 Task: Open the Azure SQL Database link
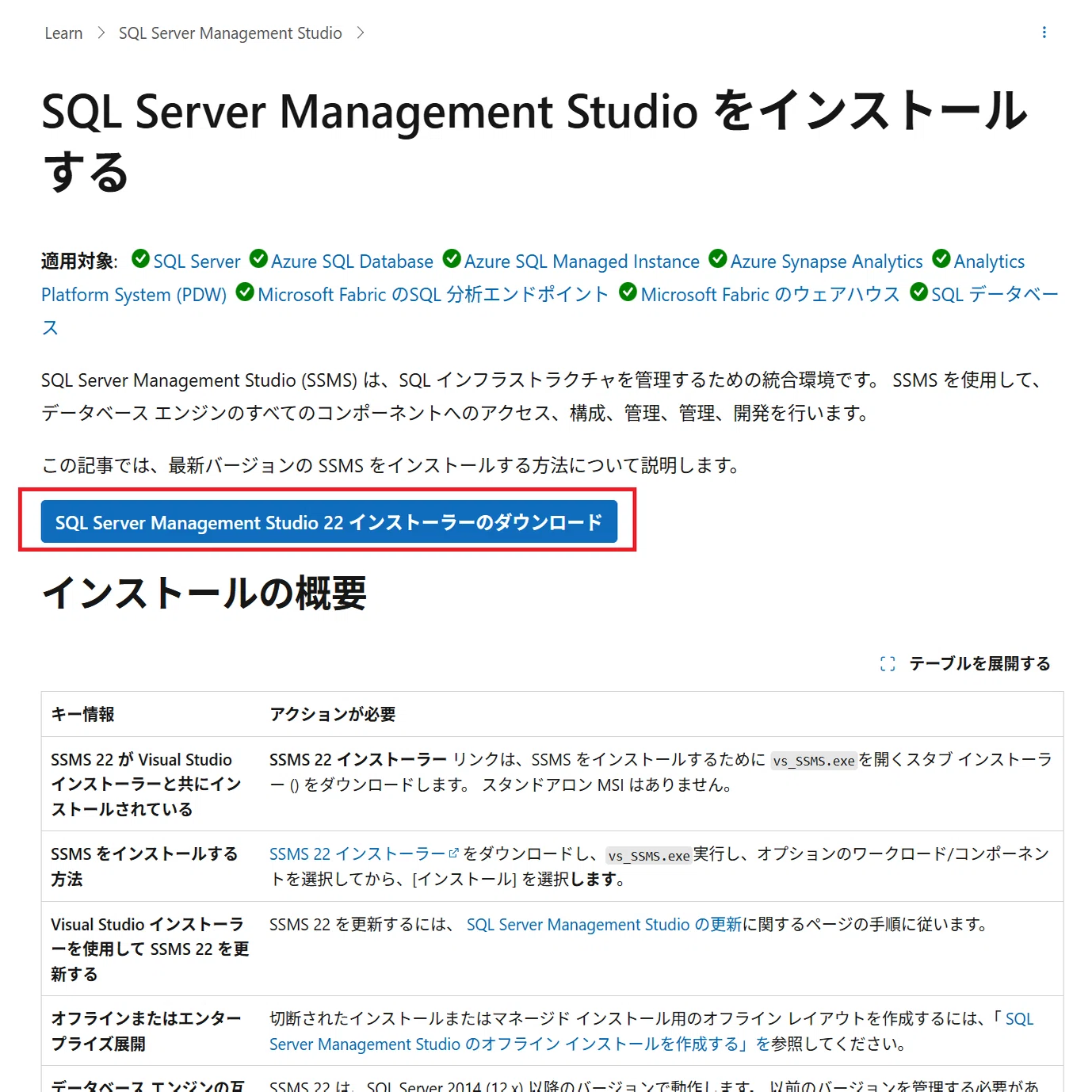click(x=352, y=262)
